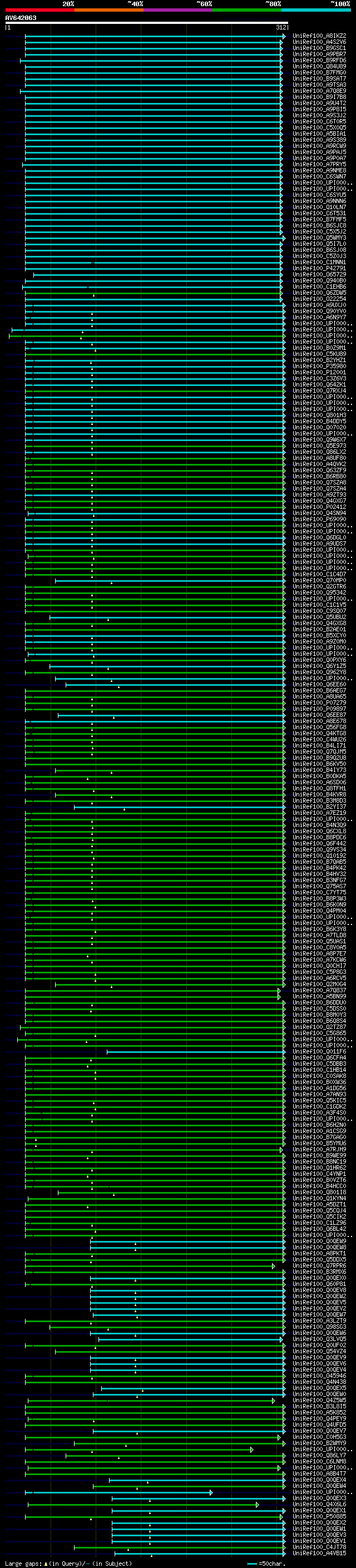Select label UniRef100_Q6Y1Z5
This screenshot has width=356, height=1568.
(319, 666)
